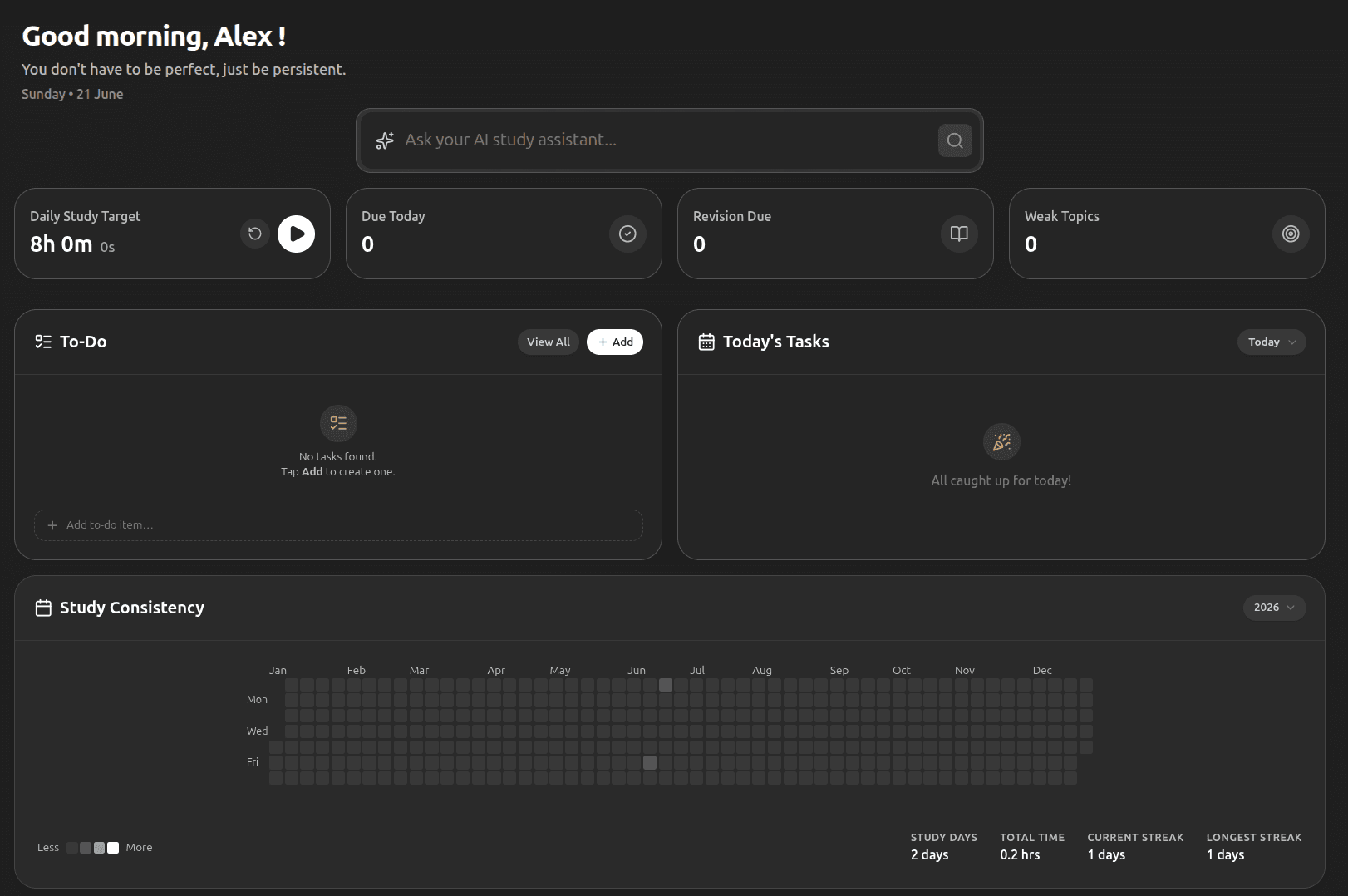Reset the daily study timer
1348x896 pixels.
[x=255, y=234]
